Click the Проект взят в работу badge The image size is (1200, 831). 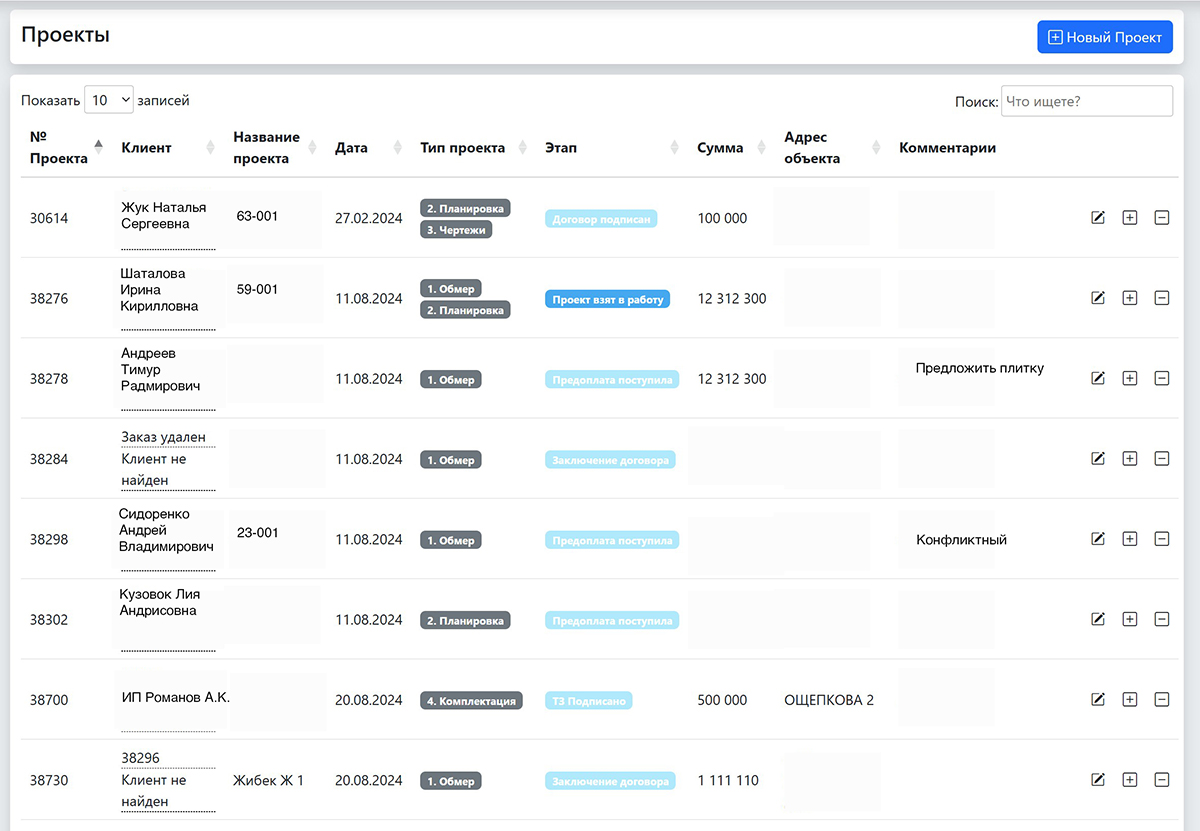click(x=607, y=299)
